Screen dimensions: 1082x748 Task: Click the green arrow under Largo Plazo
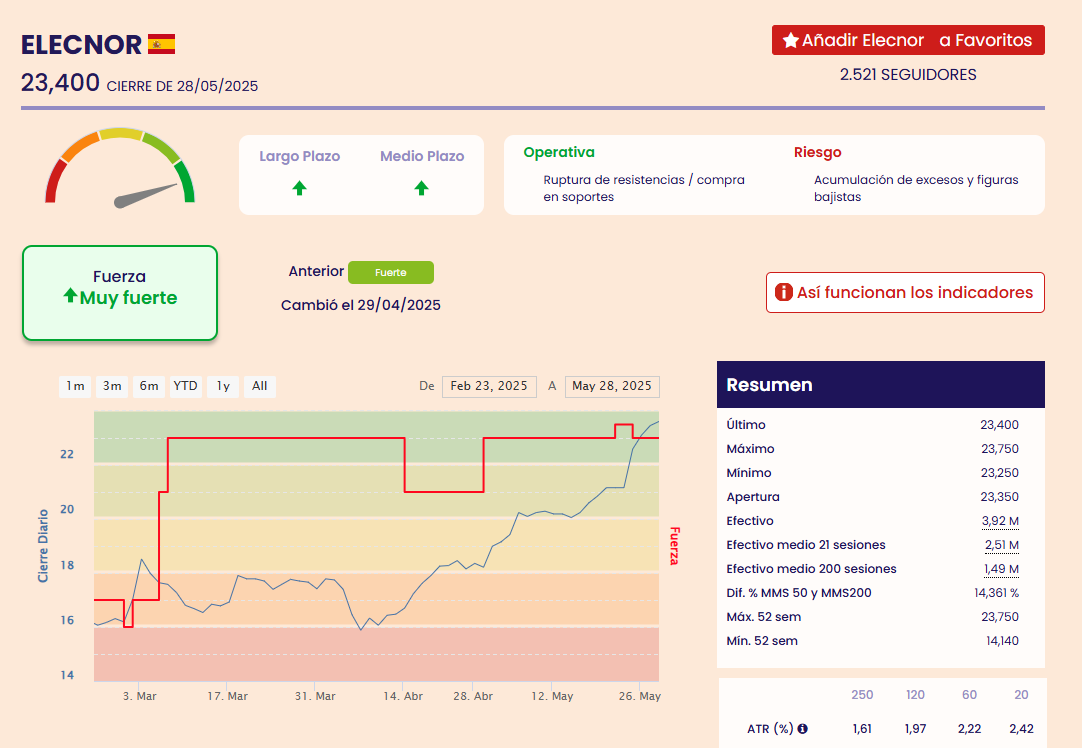click(299, 188)
